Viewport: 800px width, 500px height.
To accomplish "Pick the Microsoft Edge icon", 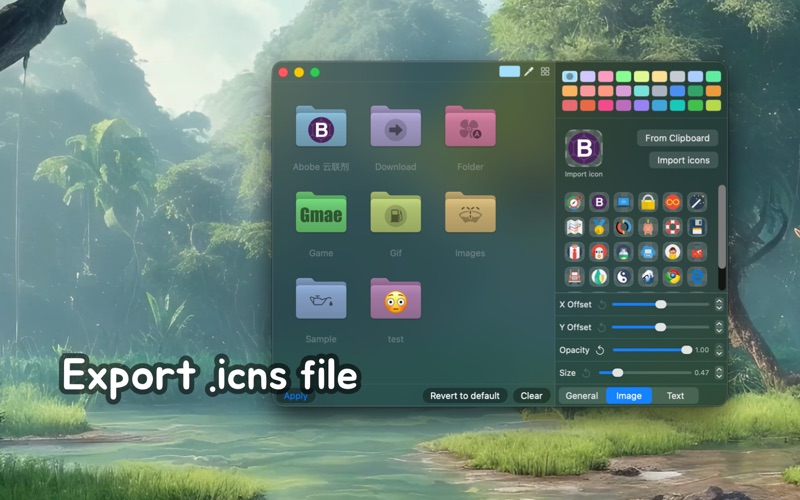I will [x=697, y=277].
